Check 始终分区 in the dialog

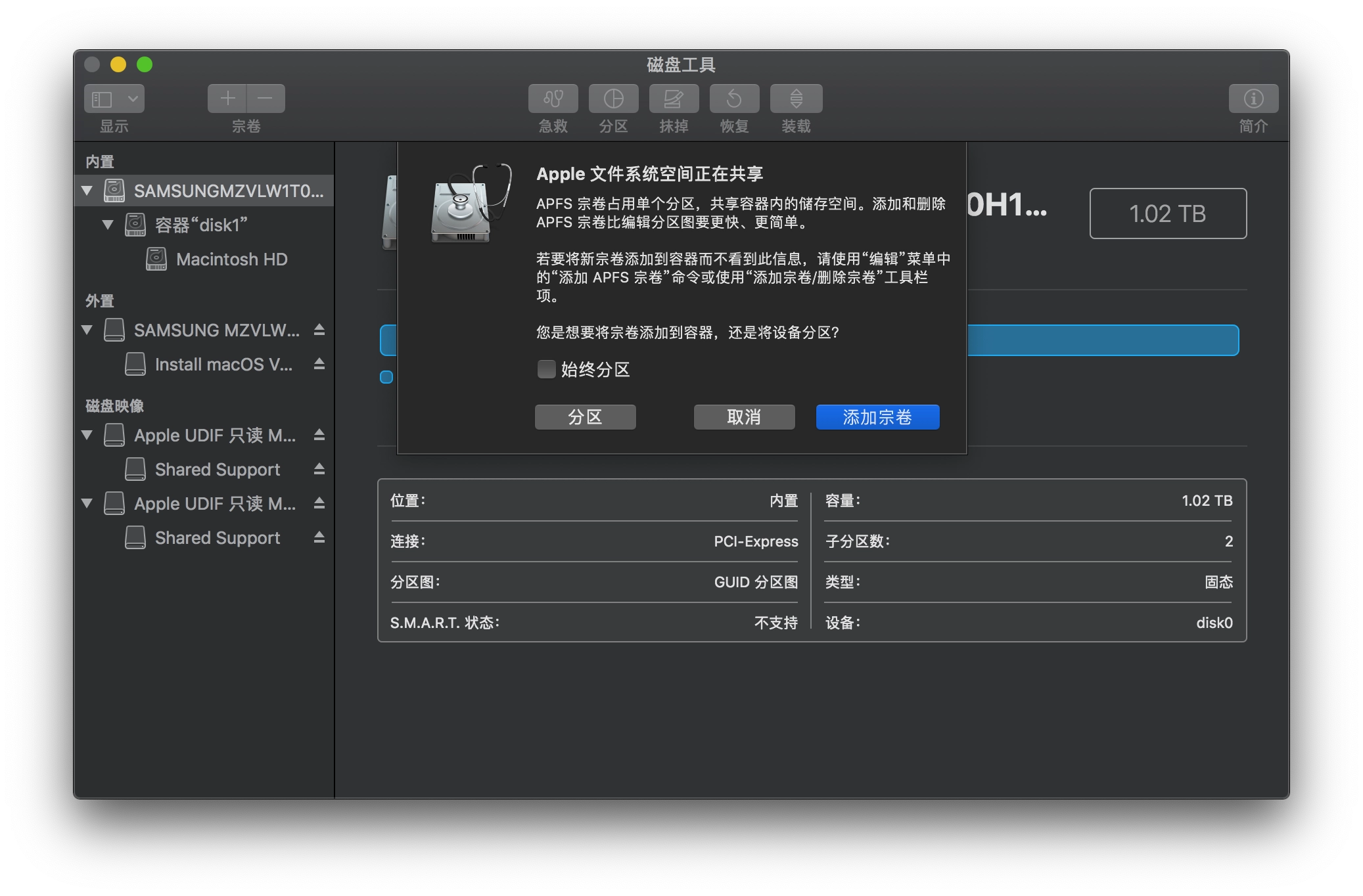(x=546, y=370)
